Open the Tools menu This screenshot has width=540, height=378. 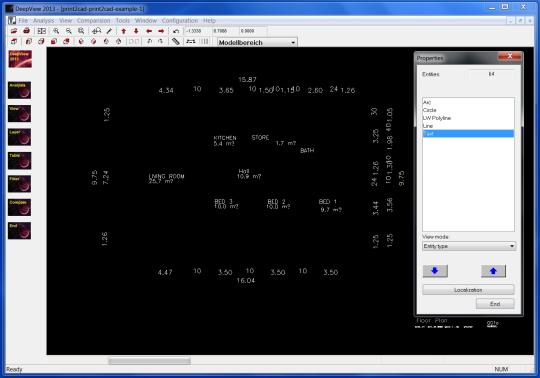[123, 21]
